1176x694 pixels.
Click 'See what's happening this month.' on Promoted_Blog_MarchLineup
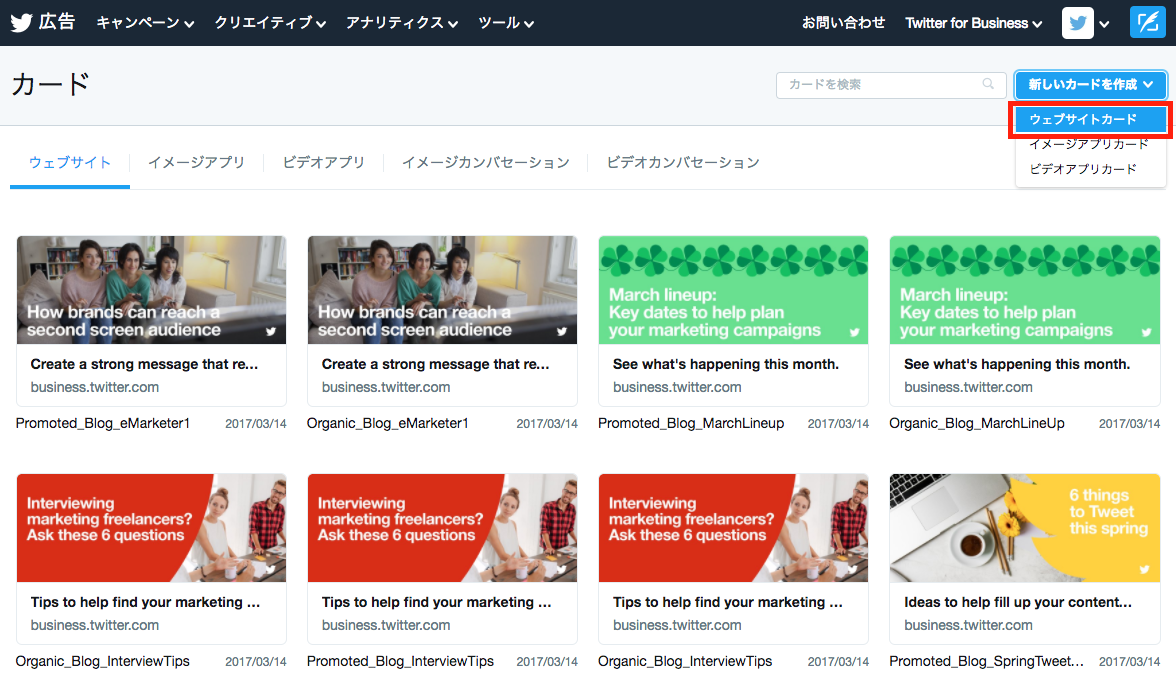point(726,364)
